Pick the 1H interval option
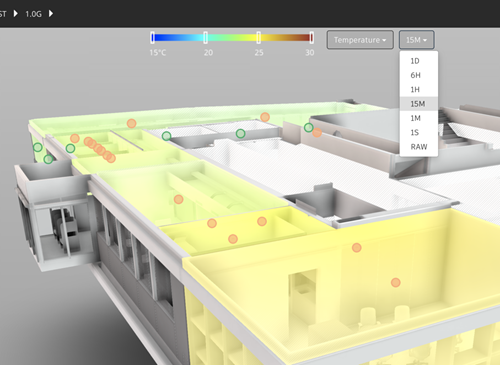Viewport: 500px width, 365px height. pos(419,90)
